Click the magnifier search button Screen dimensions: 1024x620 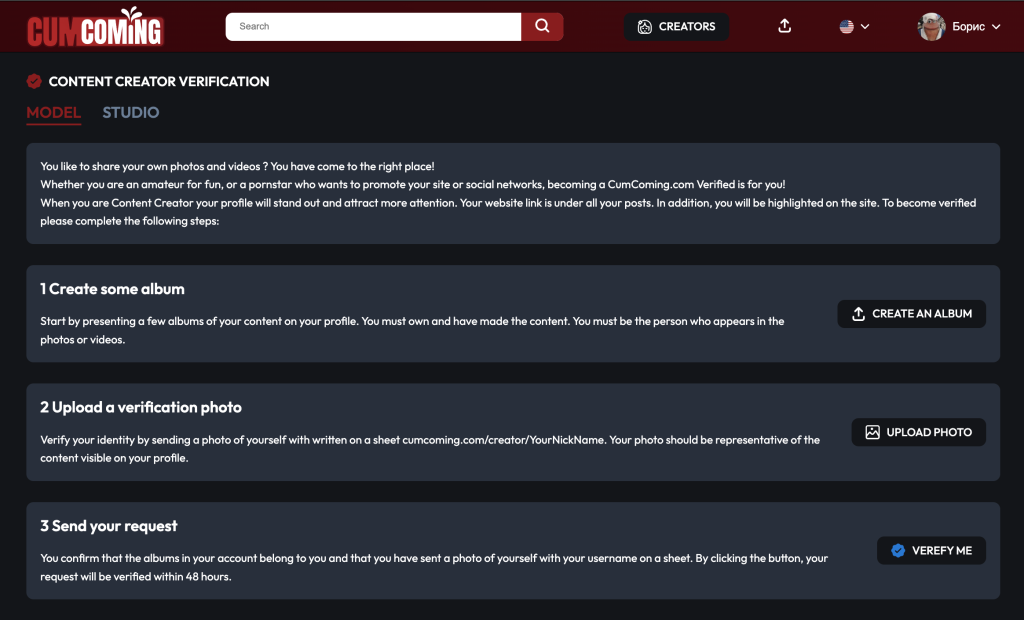(542, 27)
